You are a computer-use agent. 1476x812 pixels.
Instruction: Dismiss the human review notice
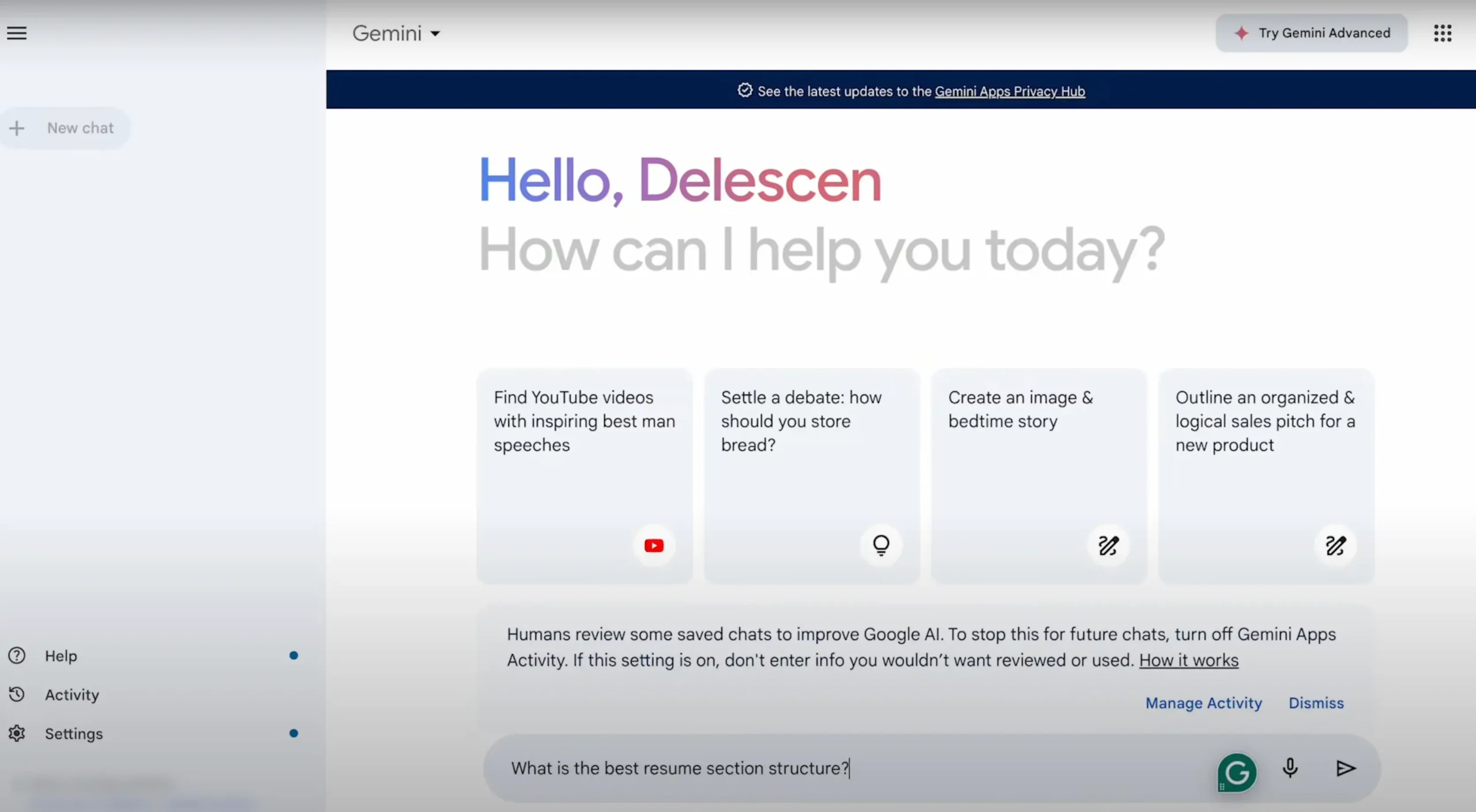click(1316, 703)
